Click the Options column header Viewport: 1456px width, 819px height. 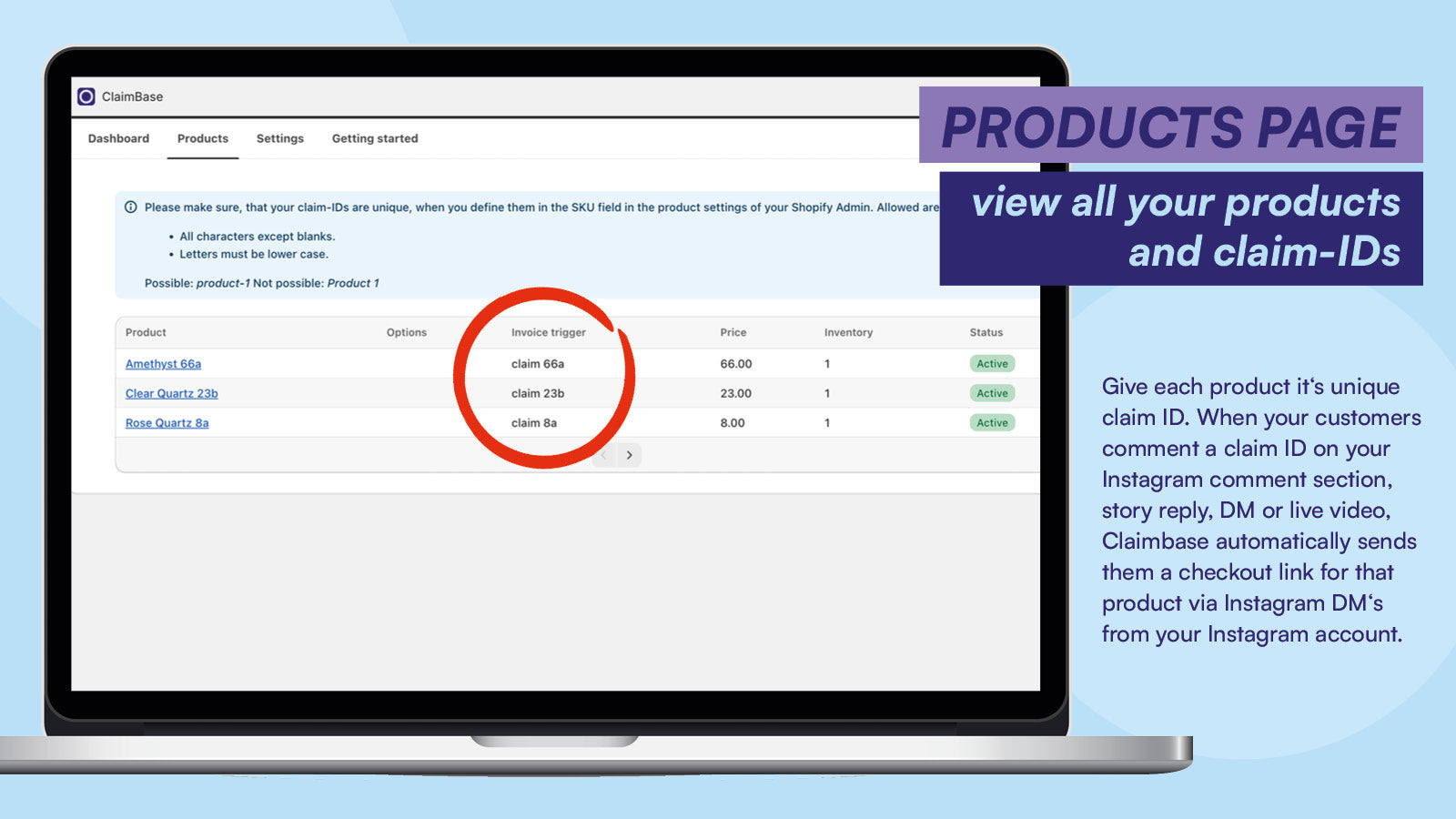(x=407, y=333)
